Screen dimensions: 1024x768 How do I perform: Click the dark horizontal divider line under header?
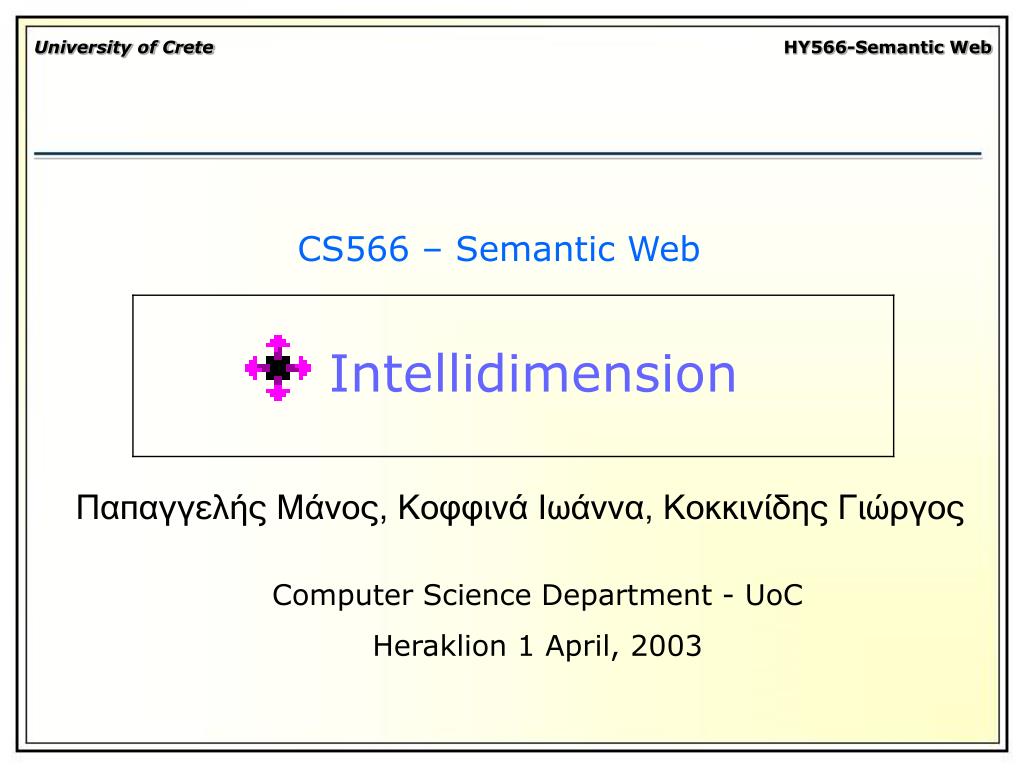coord(507,155)
